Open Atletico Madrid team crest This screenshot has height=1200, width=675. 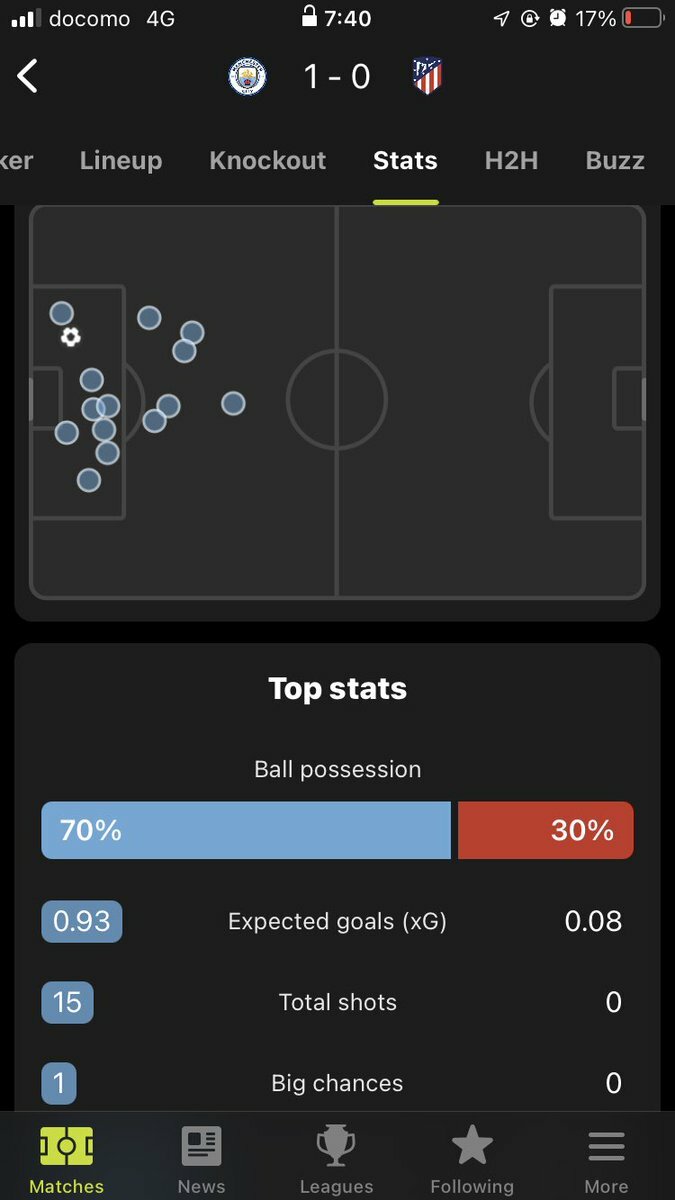pyautogui.click(x=427, y=76)
